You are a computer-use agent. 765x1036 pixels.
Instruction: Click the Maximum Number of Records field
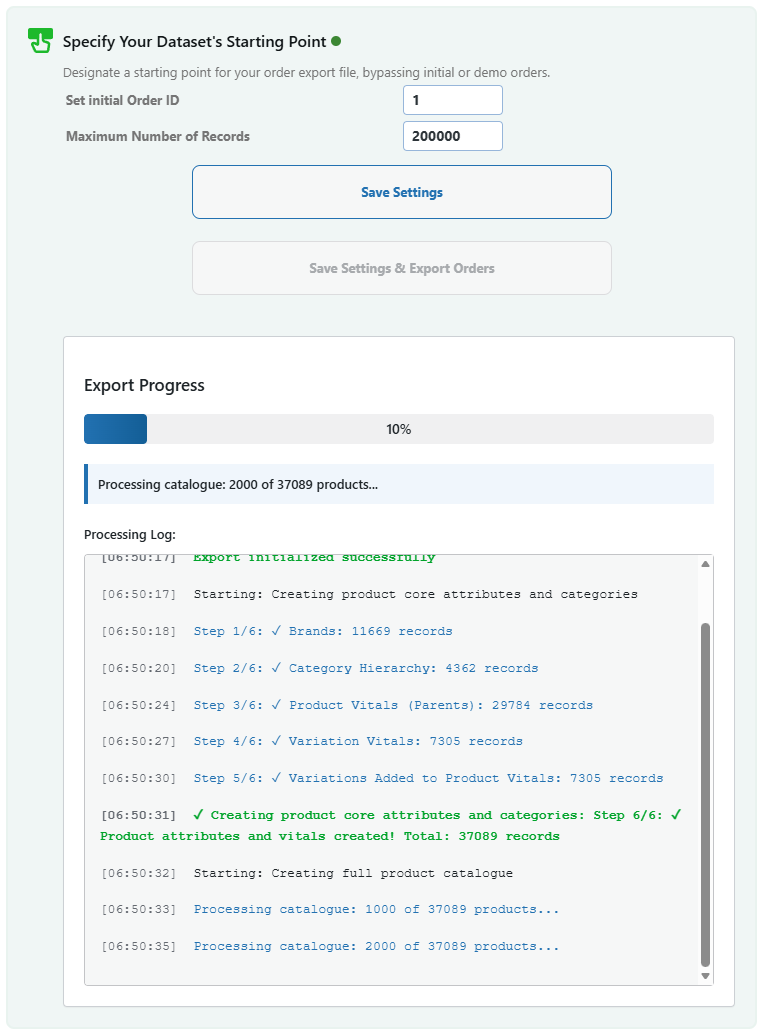(x=452, y=136)
